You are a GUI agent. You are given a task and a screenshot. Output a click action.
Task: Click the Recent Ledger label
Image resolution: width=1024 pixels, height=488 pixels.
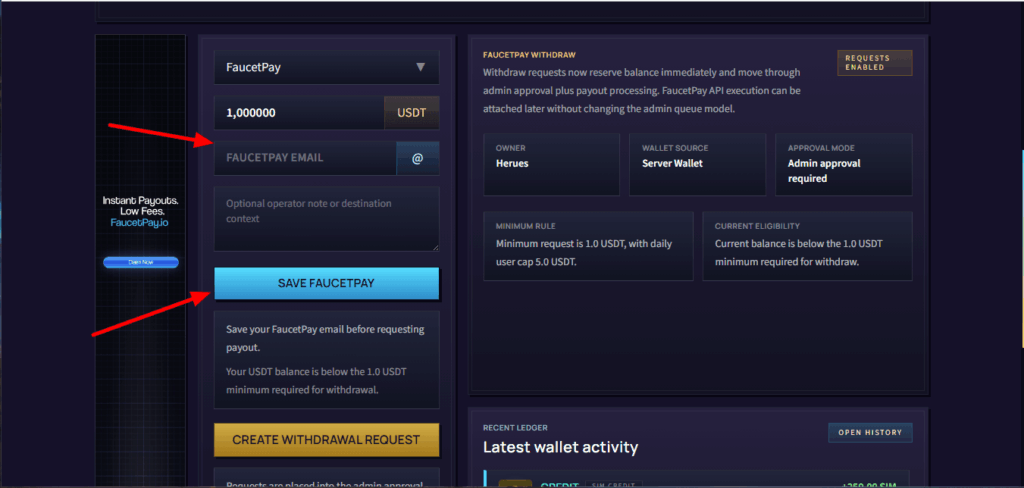(515, 428)
